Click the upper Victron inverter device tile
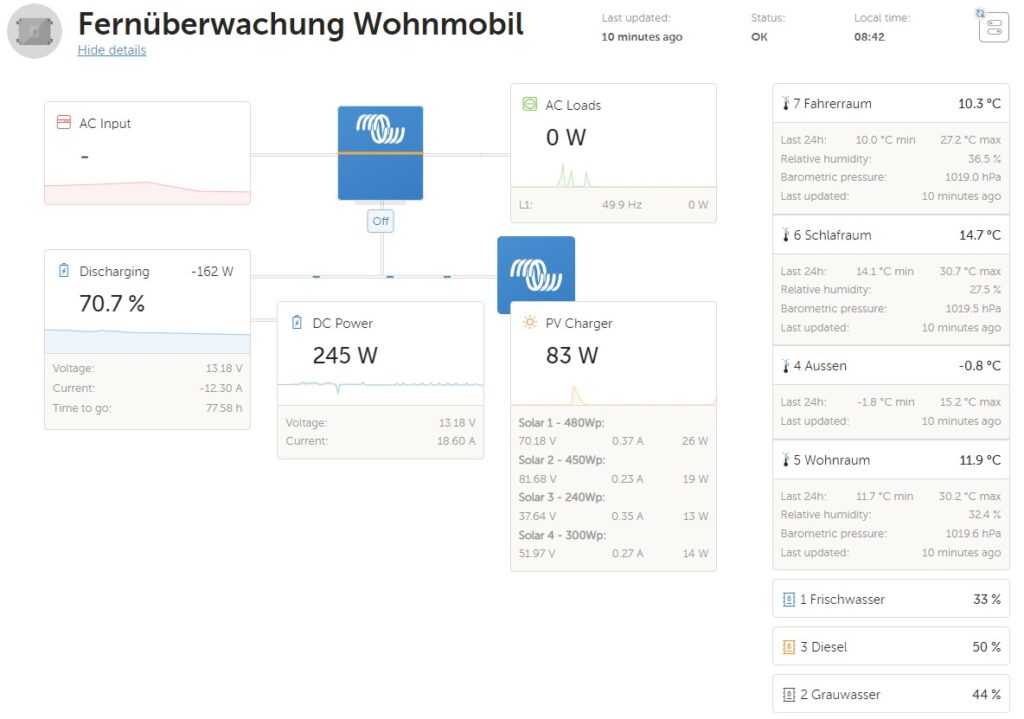The image size is (1024, 719). pos(380,153)
